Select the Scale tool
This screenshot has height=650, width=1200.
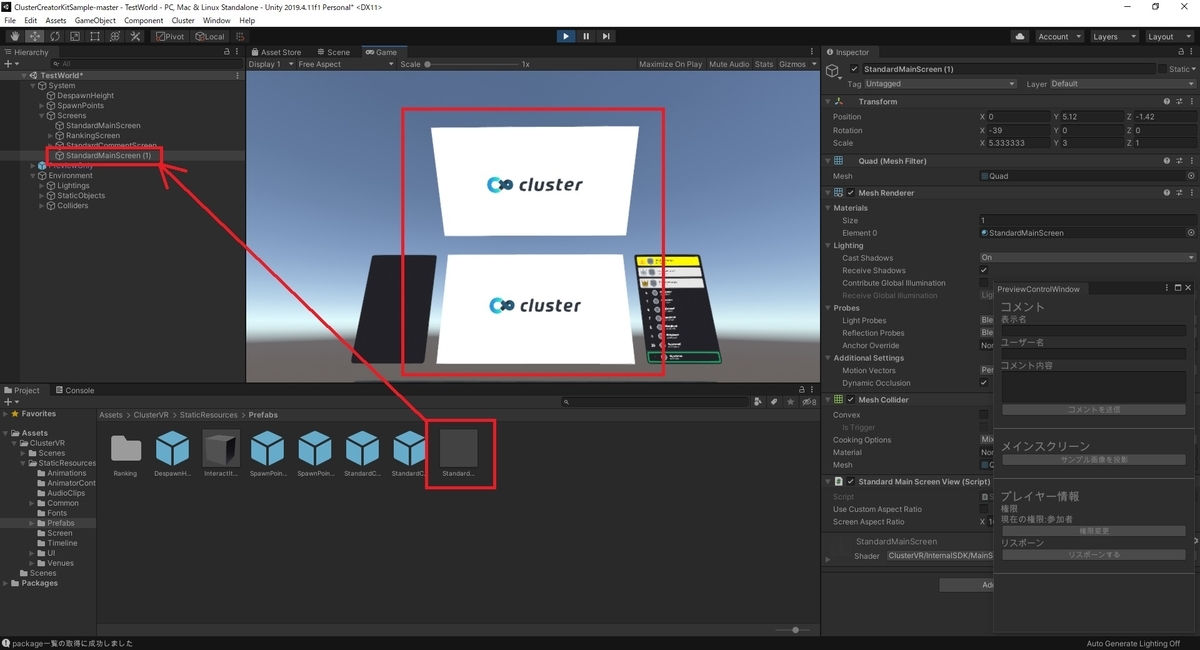click(x=74, y=37)
